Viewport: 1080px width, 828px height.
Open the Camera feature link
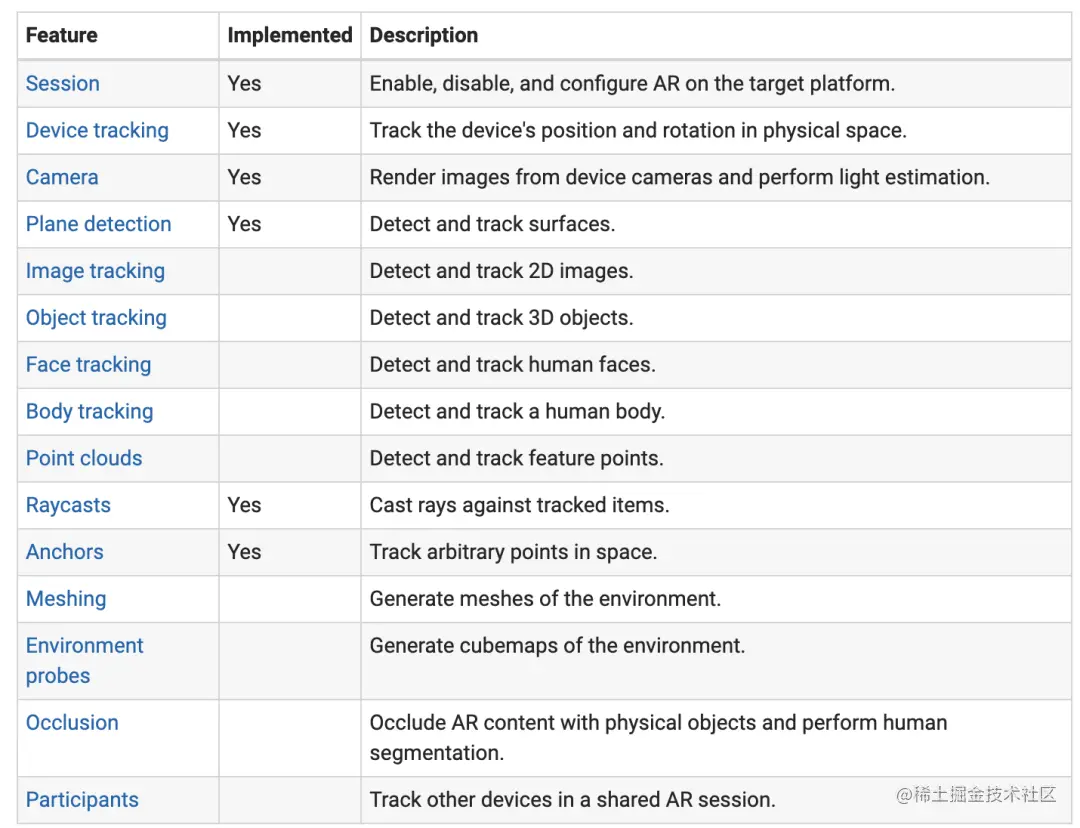pyautogui.click(x=62, y=178)
